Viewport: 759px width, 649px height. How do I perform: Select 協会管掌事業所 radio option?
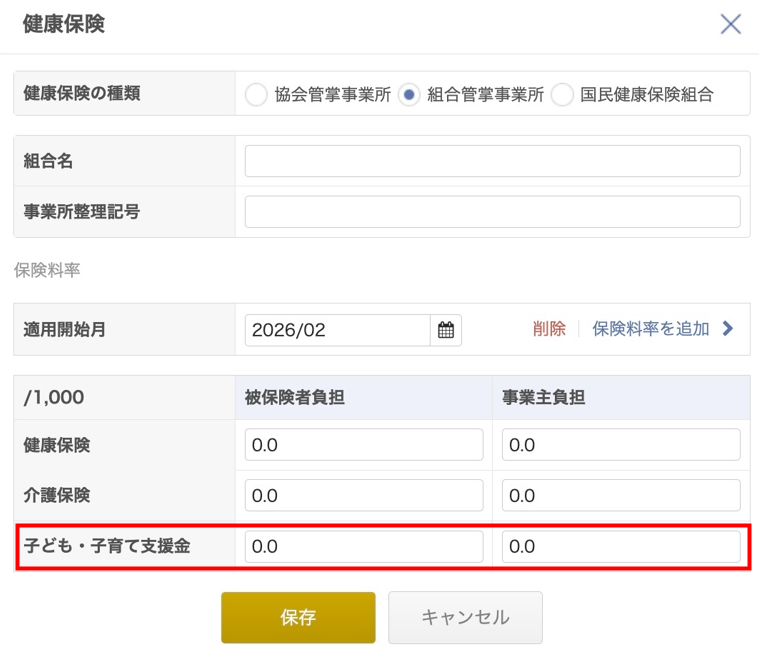(257, 95)
